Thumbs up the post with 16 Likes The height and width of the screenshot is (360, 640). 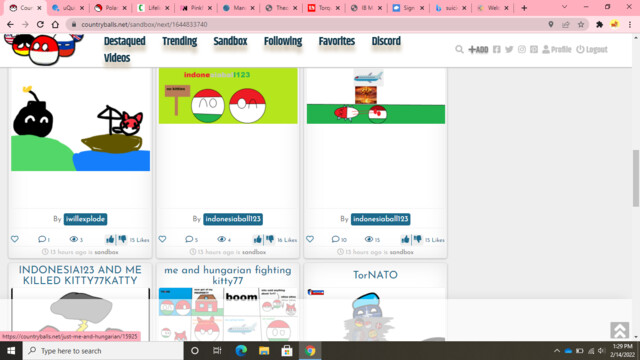click(x=257, y=239)
